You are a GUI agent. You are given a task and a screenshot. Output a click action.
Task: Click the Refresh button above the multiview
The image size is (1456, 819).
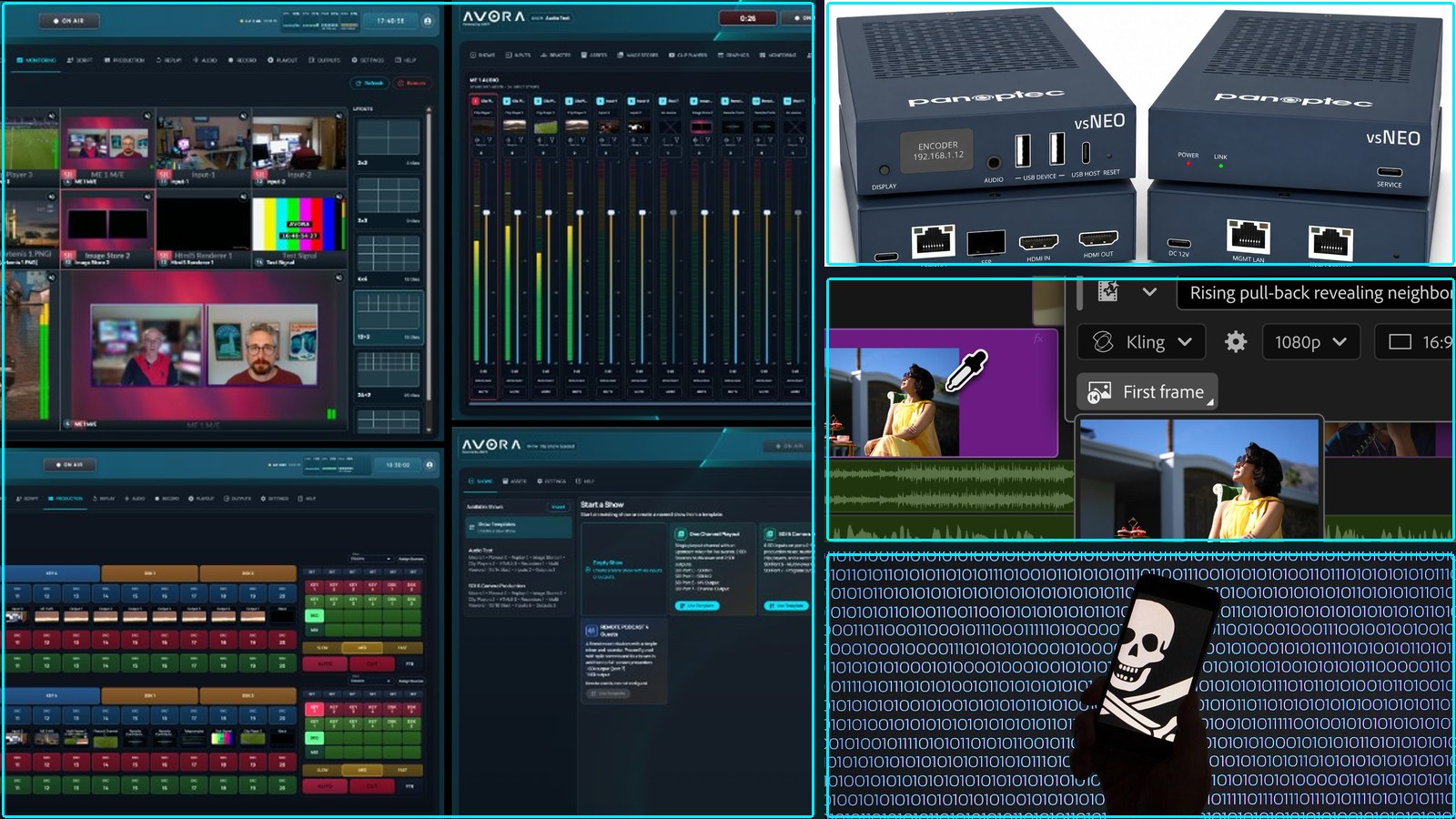(369, 83)
